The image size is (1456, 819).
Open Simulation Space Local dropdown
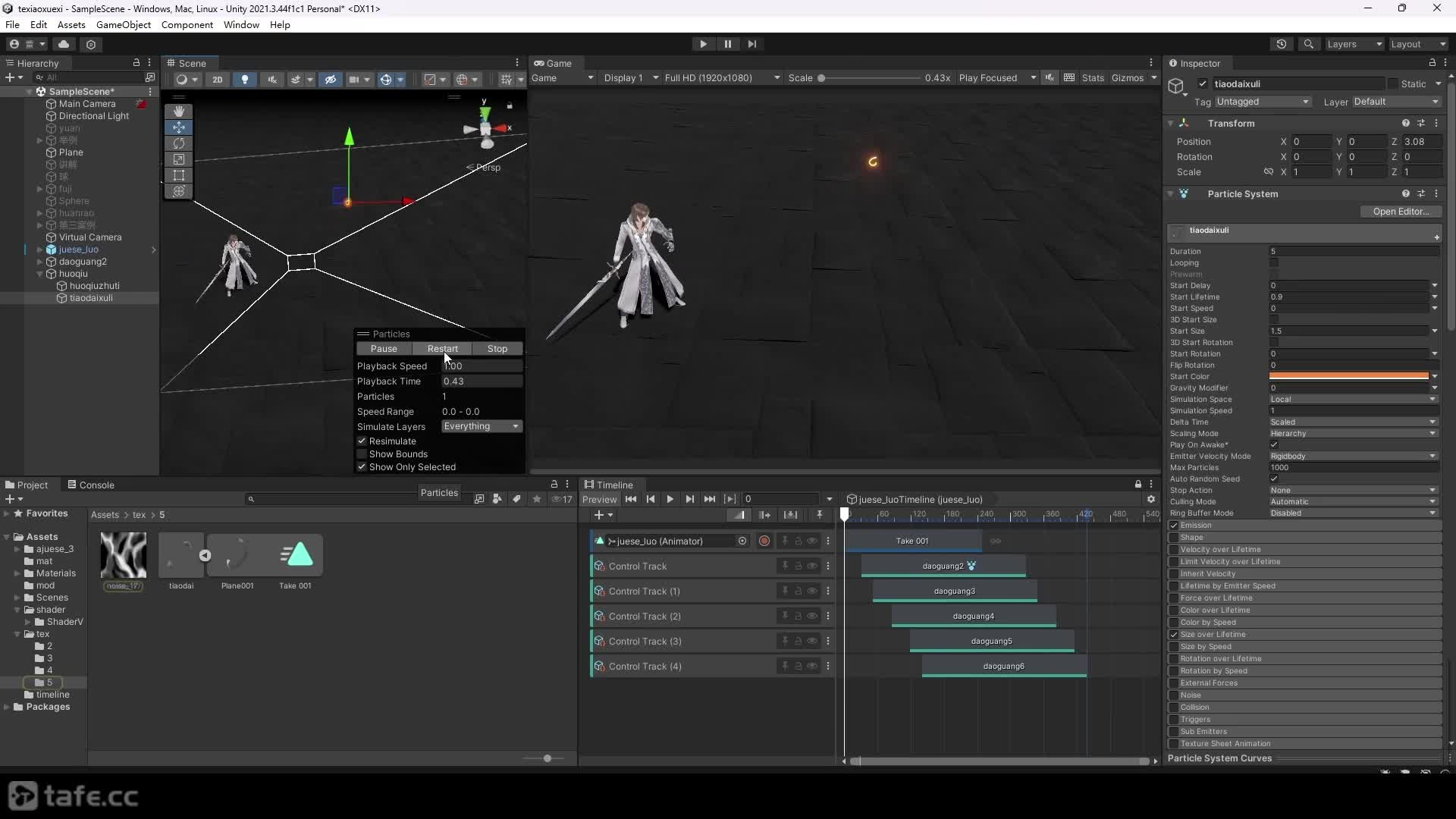1354,399
